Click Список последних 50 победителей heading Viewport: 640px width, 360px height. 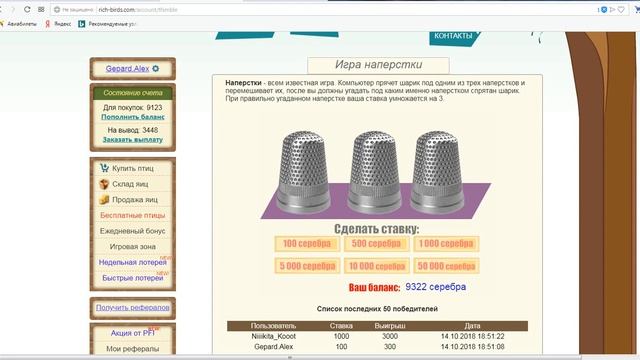pyautogui.click(x=377, y=309)
